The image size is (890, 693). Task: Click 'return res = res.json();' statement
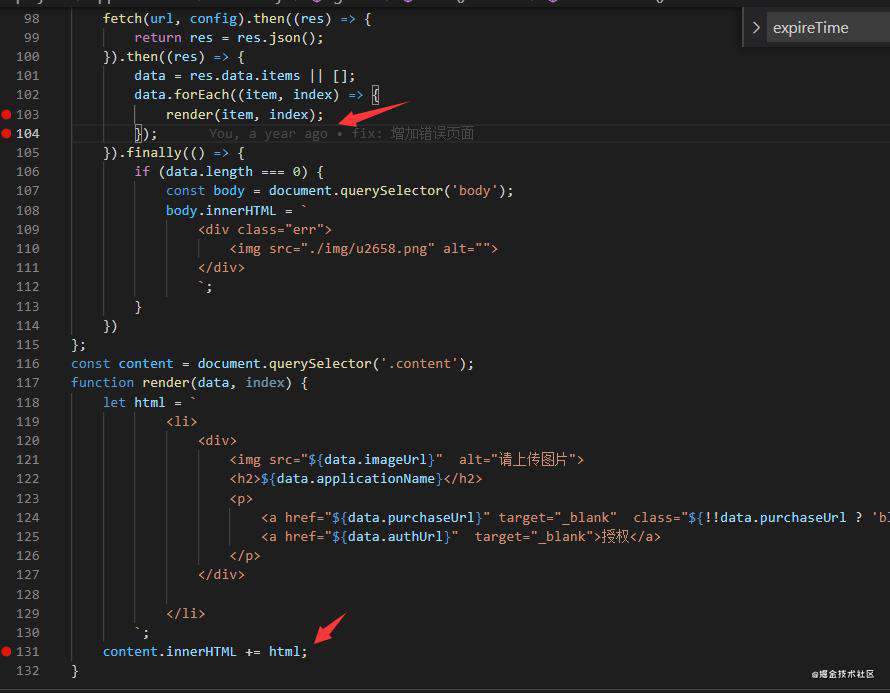[229, 38]
